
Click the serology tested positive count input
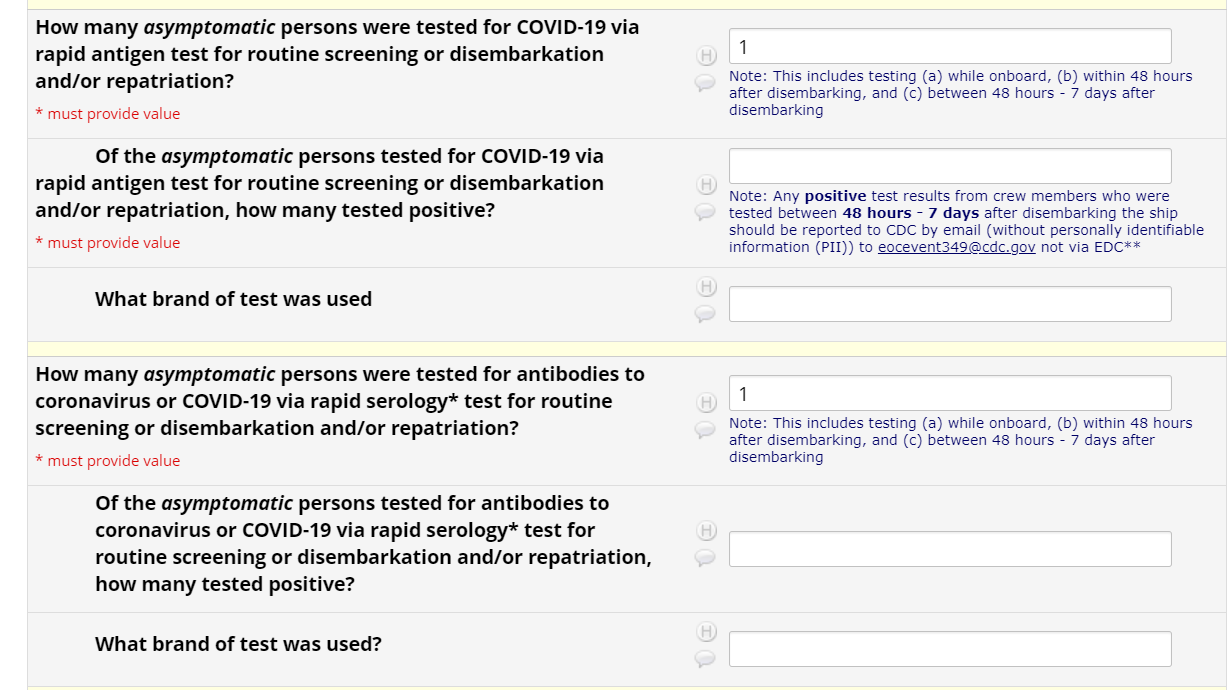click(949, 549)
